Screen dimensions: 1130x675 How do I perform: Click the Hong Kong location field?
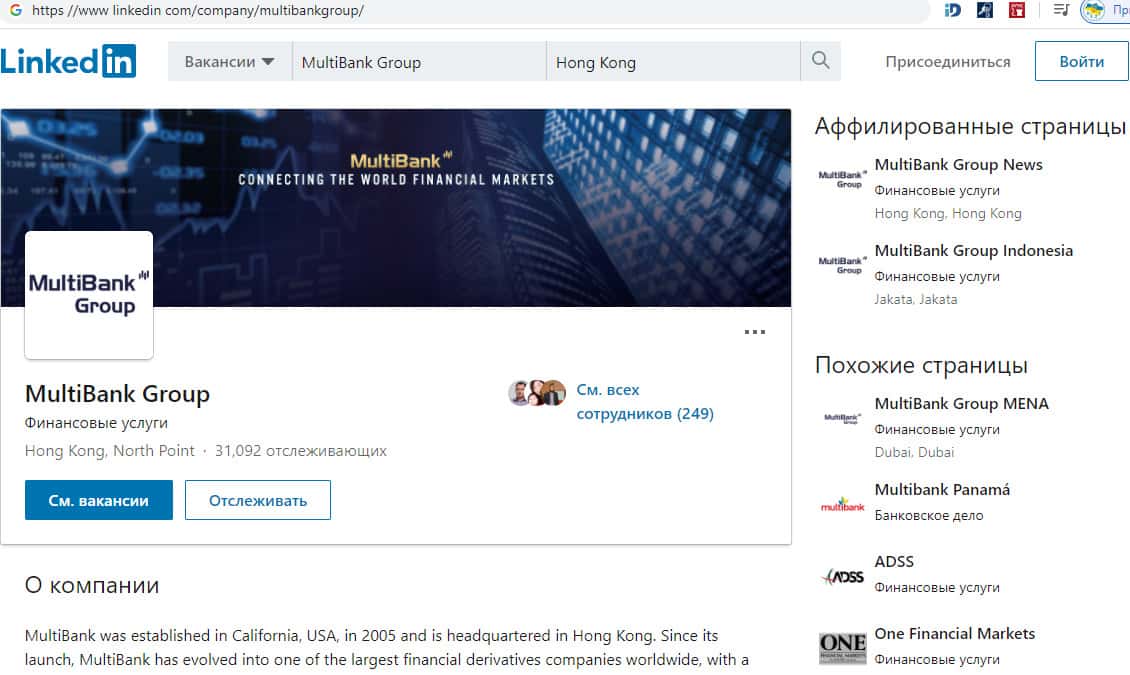click(672, 62)
